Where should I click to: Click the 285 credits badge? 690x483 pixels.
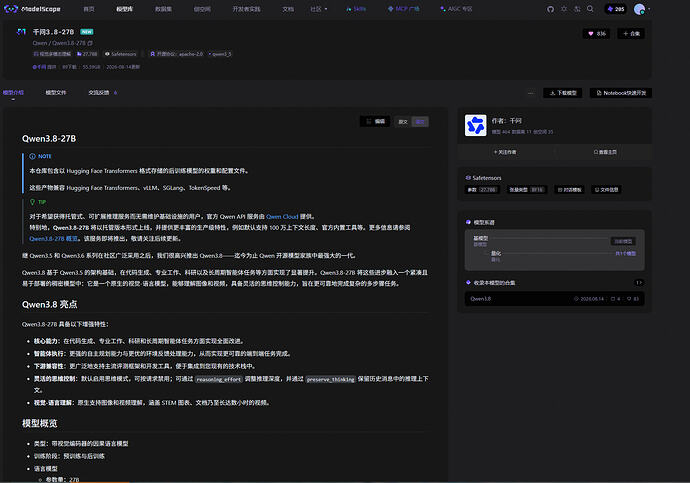coord(616,9)
